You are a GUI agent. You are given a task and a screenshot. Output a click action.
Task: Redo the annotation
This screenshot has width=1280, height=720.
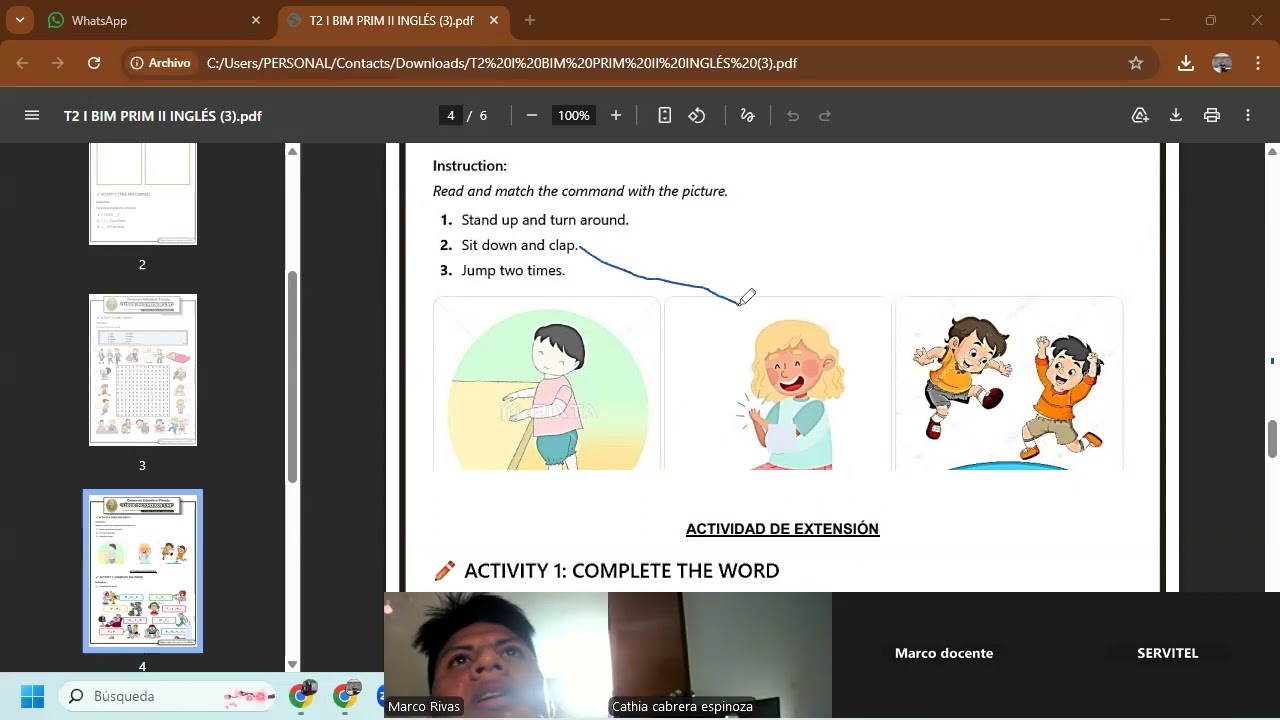[x=825, y=116]
